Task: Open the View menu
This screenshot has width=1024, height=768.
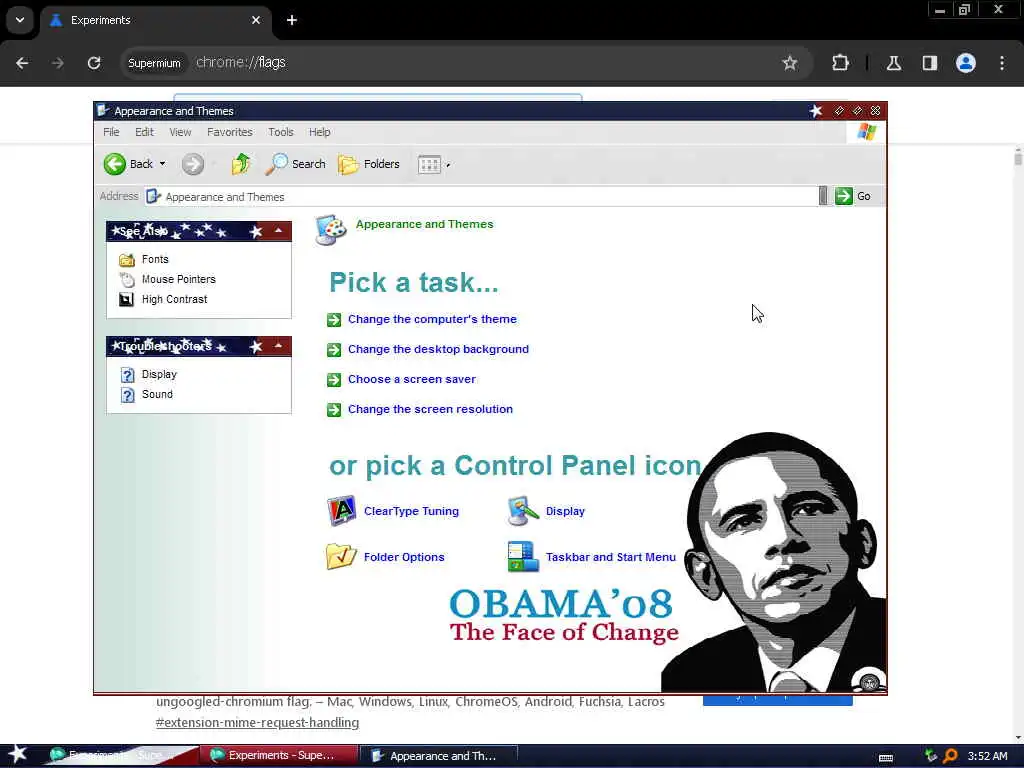Action: coord(180,132)
